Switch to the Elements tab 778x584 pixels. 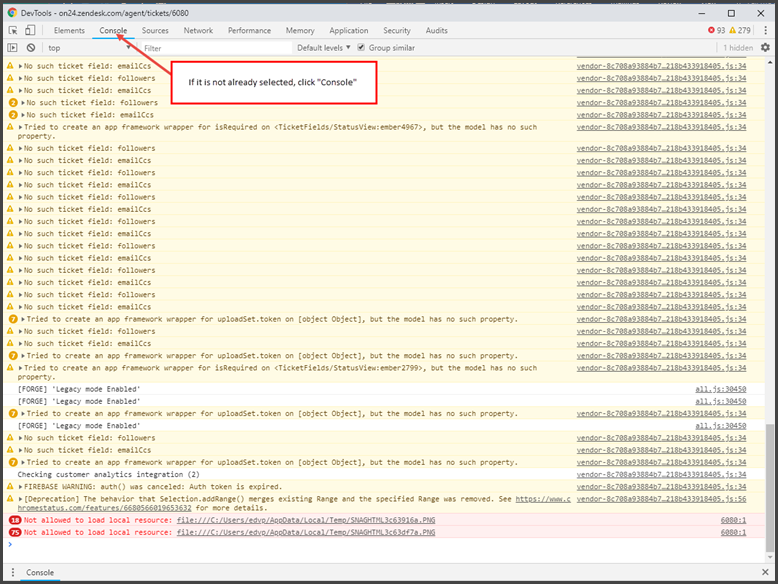[x=69, y=31]
